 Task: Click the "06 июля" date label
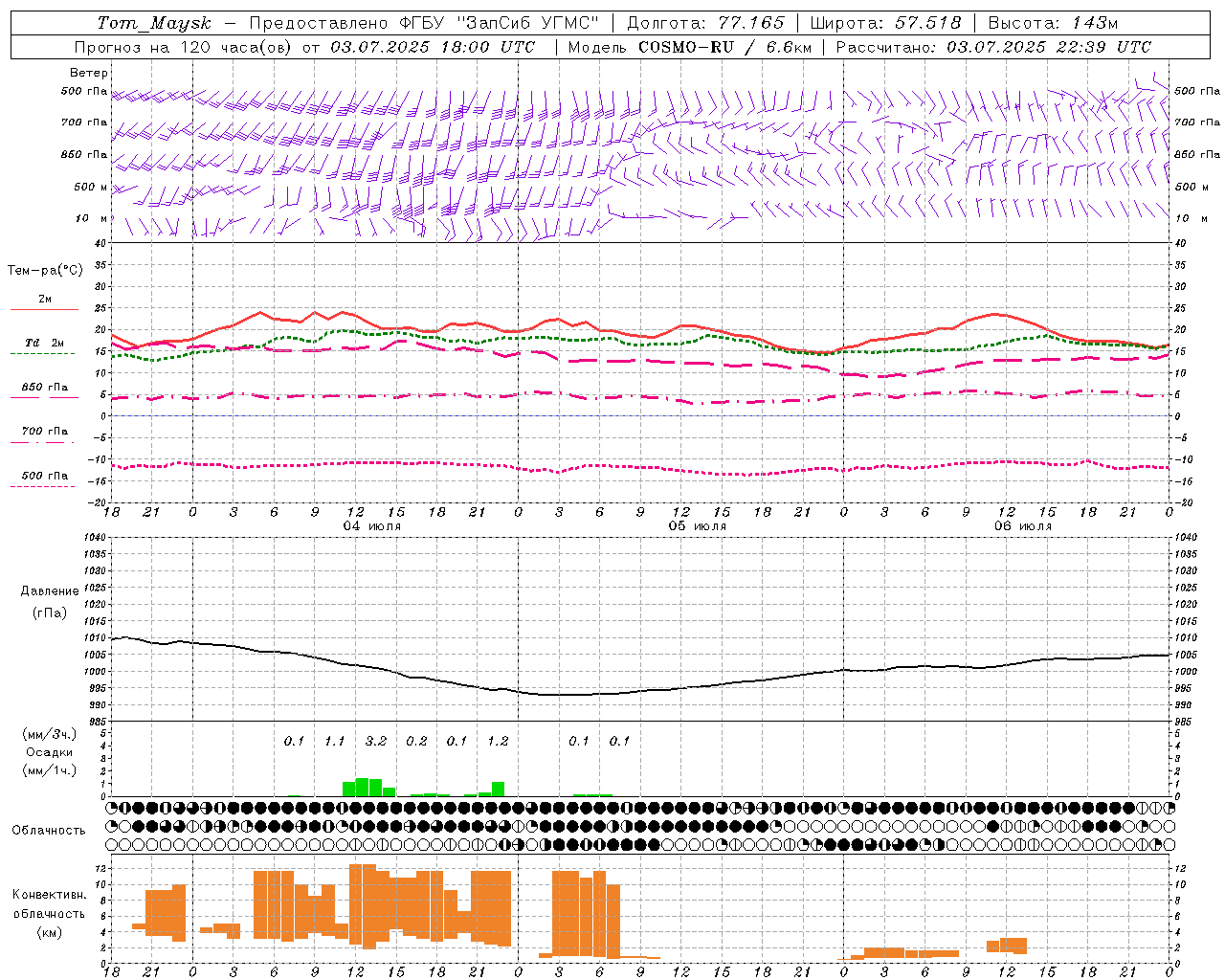[1023, 526]
